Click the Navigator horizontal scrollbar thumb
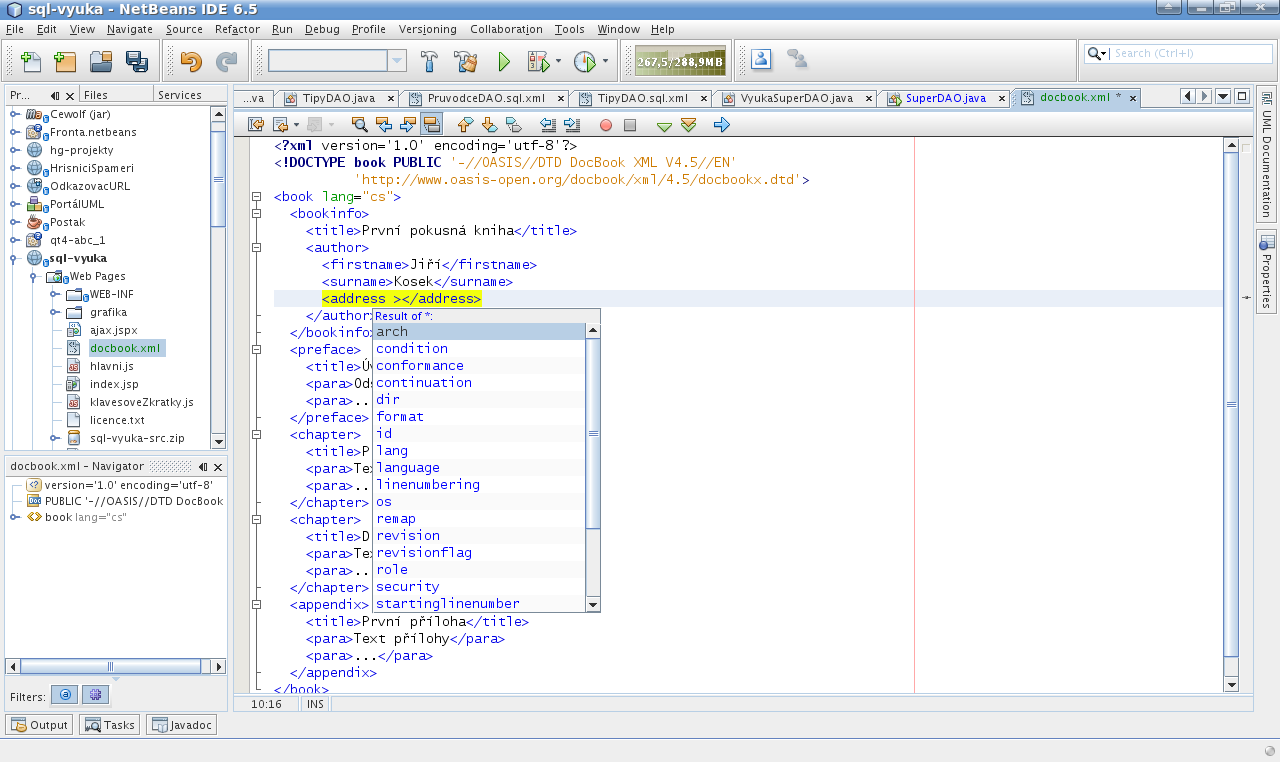 (111, 667)
